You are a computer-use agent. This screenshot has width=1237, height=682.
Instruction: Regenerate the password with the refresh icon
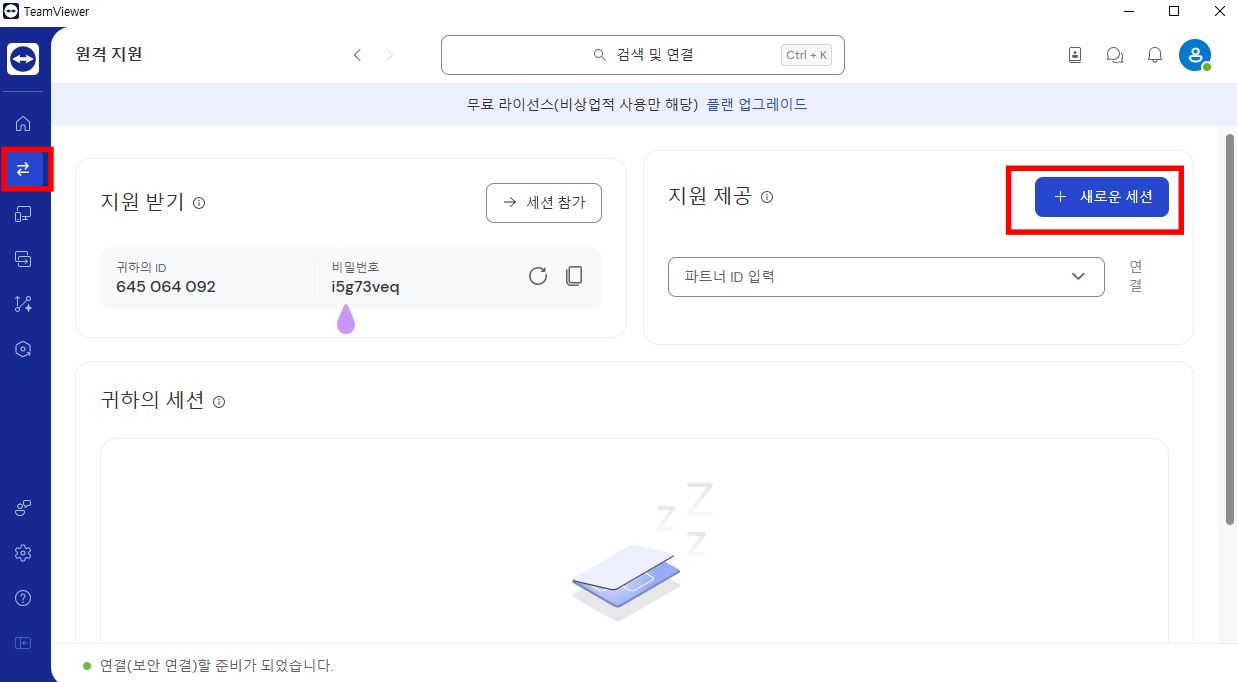tap(538, 275)
